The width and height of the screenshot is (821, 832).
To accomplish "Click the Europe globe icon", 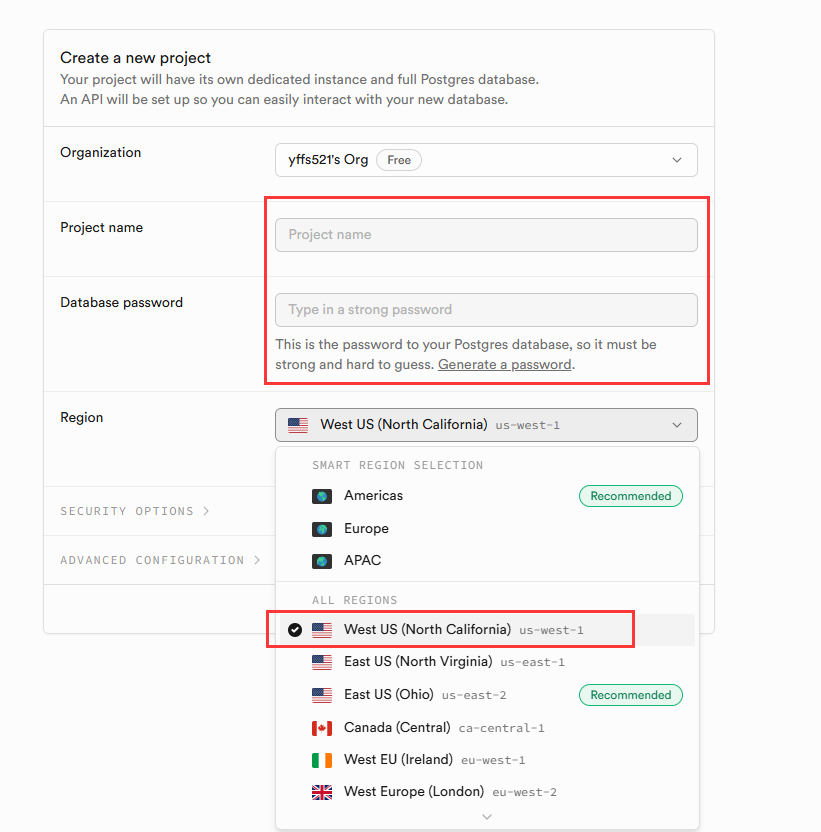I will (x=322, y=529).
